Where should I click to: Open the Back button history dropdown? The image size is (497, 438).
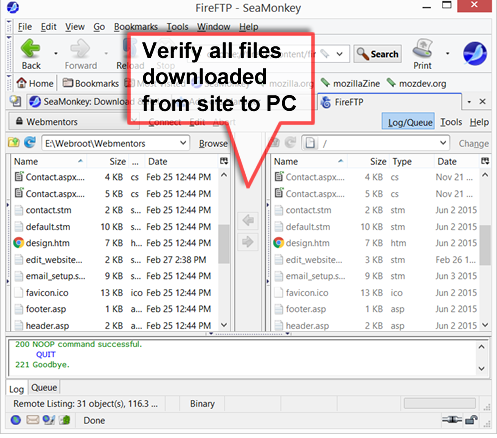coord(56,53)
